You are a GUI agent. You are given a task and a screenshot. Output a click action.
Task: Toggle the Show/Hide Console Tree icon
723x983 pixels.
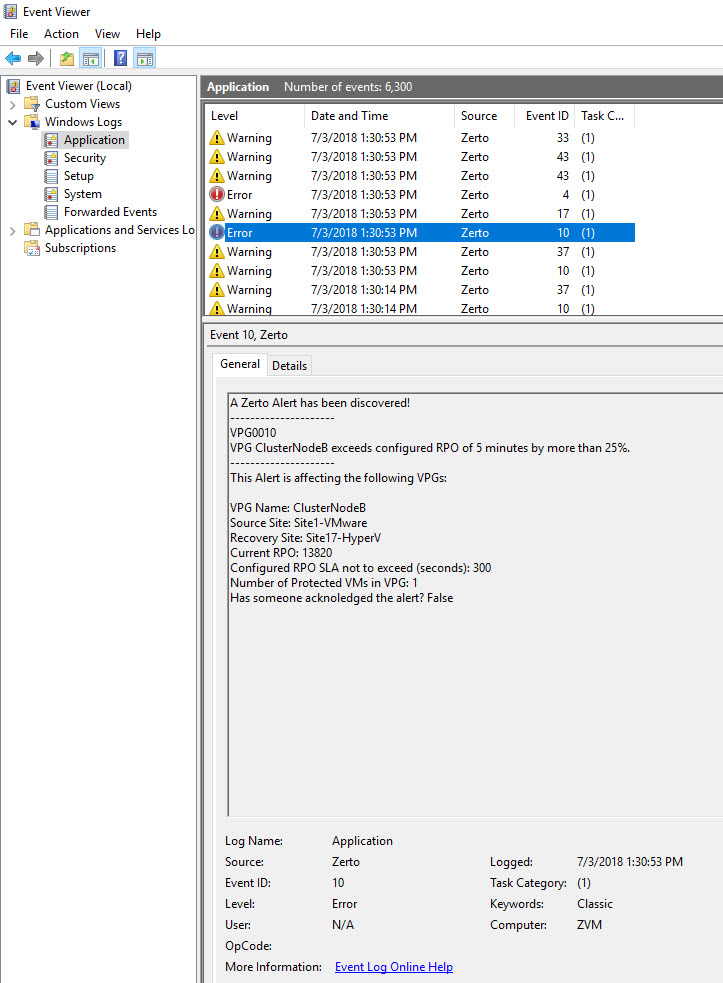tap(91, 59)
